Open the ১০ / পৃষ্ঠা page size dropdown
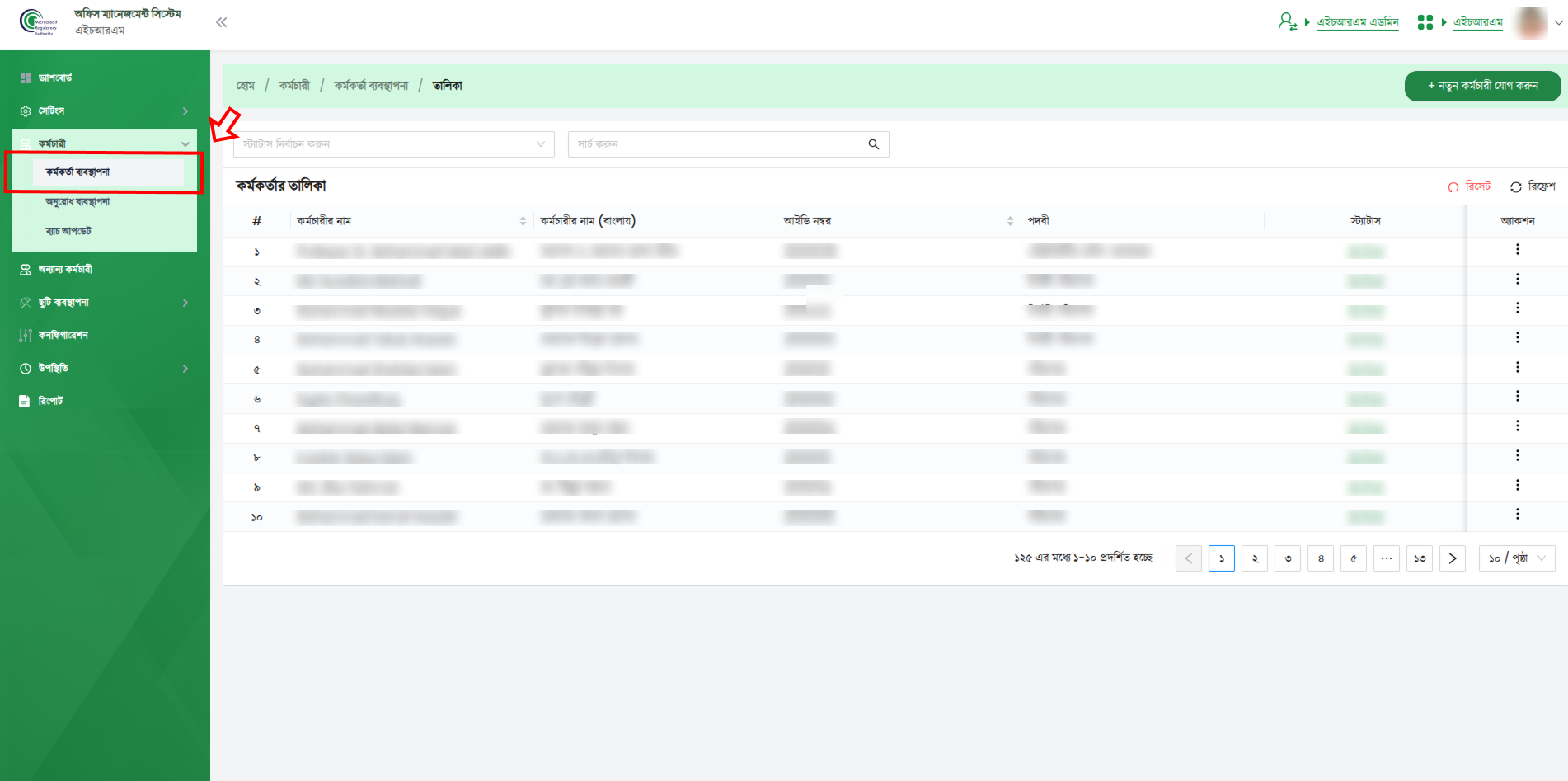 (x=1517, y=558)
